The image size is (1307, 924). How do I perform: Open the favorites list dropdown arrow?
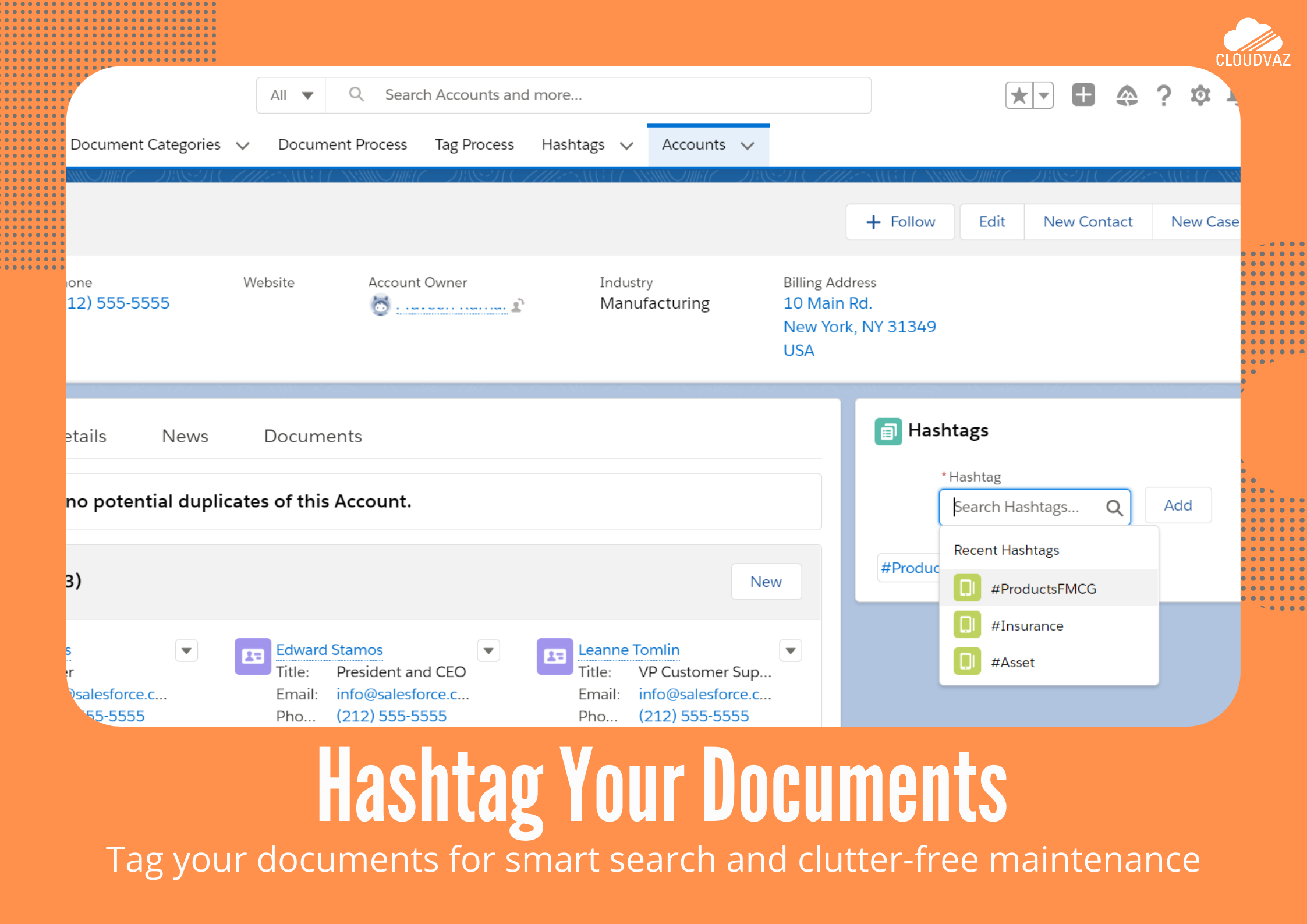[x=1043, y=94]
